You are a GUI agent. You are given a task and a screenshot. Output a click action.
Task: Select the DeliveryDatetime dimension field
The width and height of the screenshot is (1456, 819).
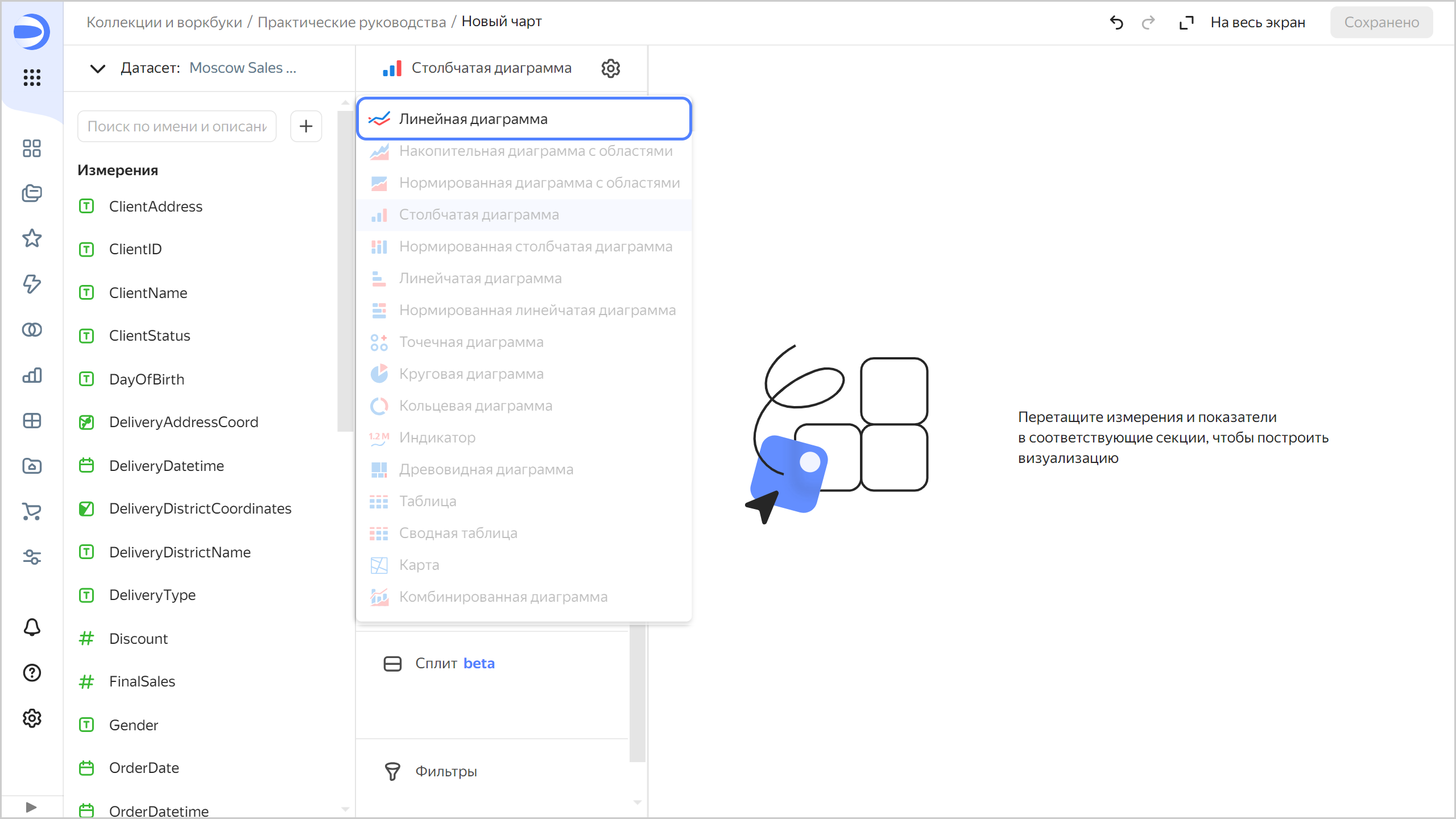tap(166, 466)
